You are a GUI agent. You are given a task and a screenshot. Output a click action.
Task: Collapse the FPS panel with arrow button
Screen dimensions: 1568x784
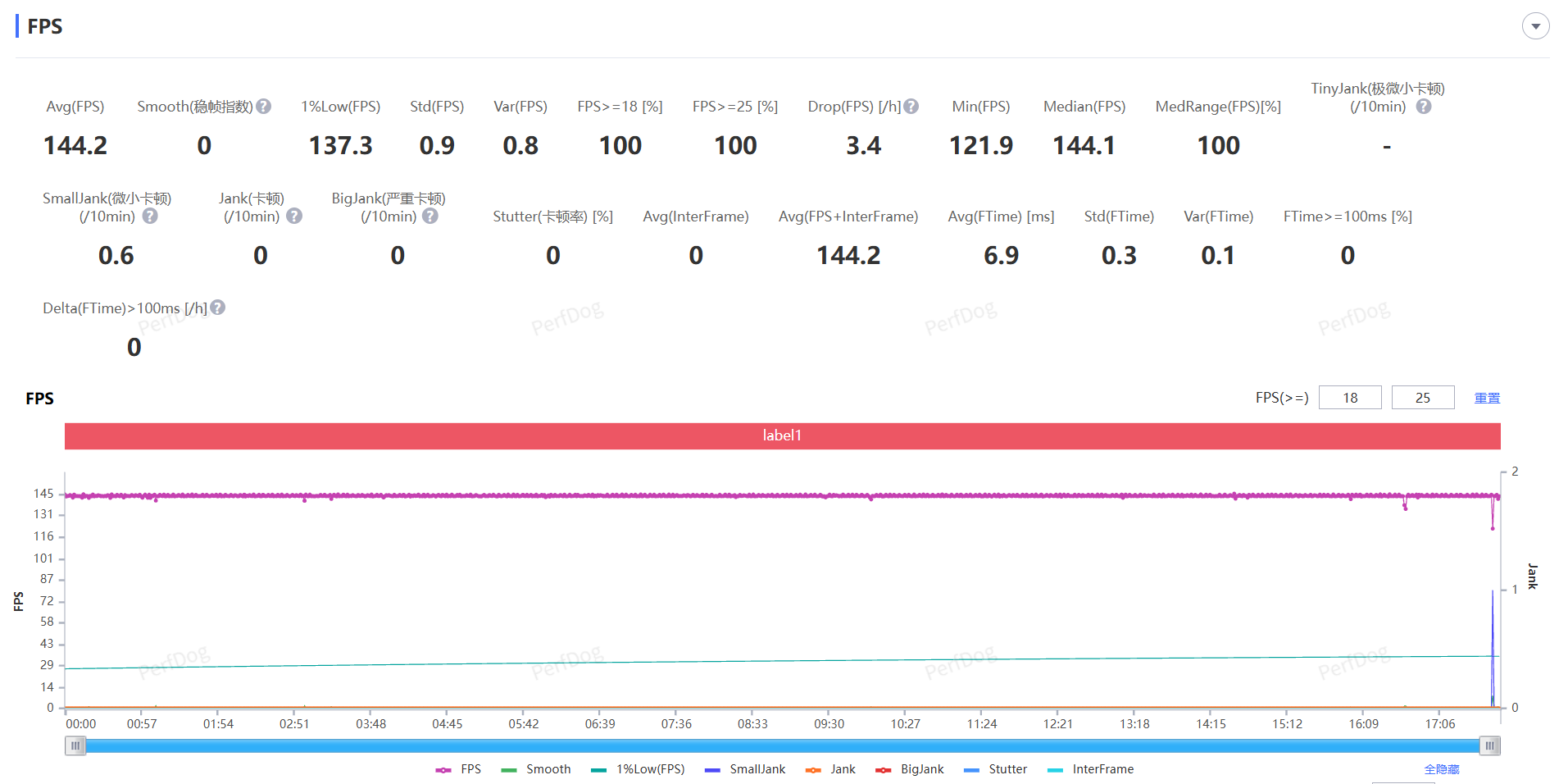click(x=1535, y=26)
